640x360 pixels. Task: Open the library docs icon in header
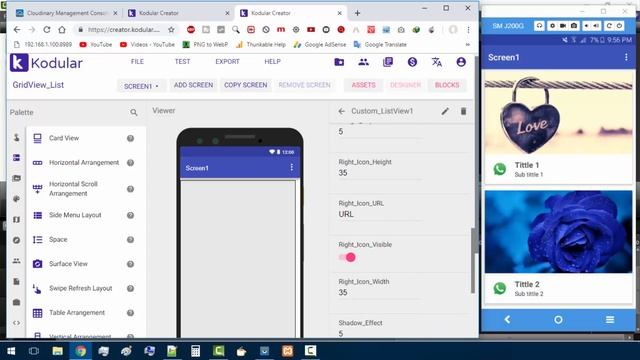[388, 62]
